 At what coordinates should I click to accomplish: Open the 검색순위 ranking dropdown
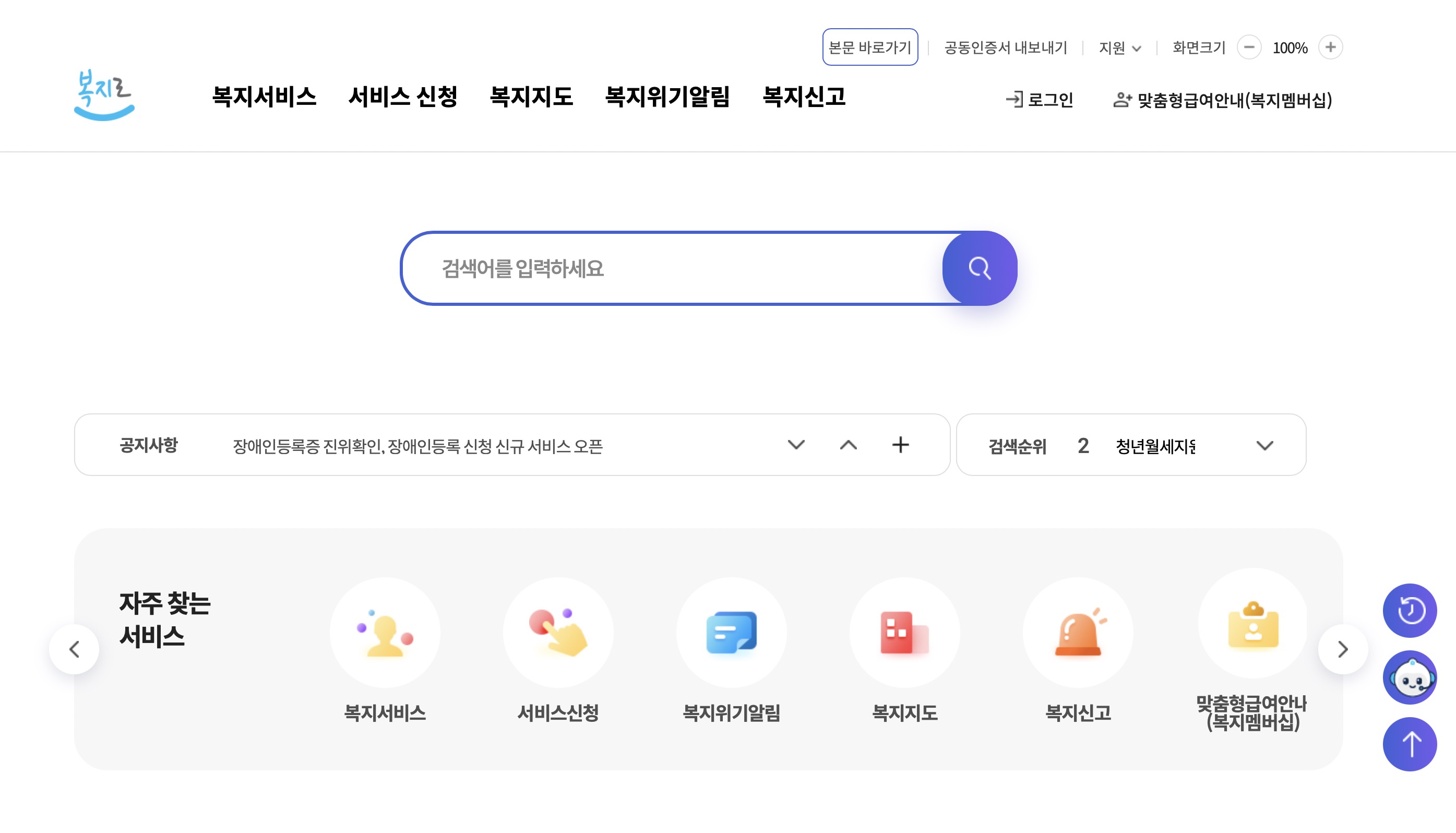(x=1266, y=446)
